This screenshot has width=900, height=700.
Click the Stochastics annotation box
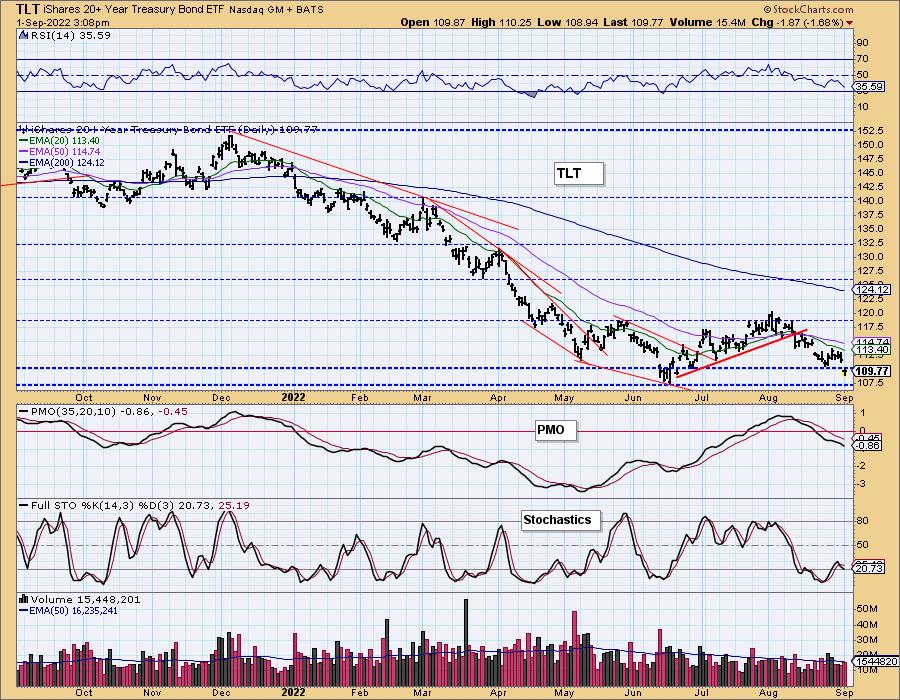pyautogui.click(x=560, y=520)
